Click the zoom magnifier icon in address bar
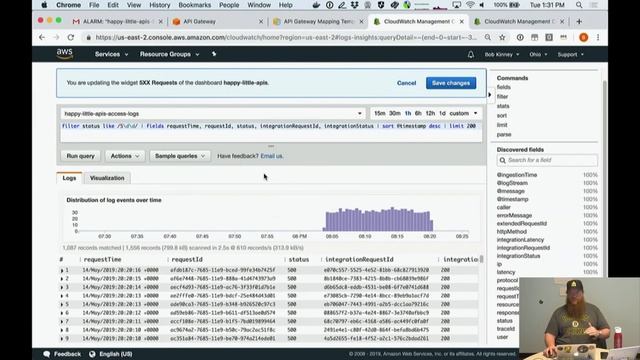This screenshot has width=640, height=360. tap(488, 37)
